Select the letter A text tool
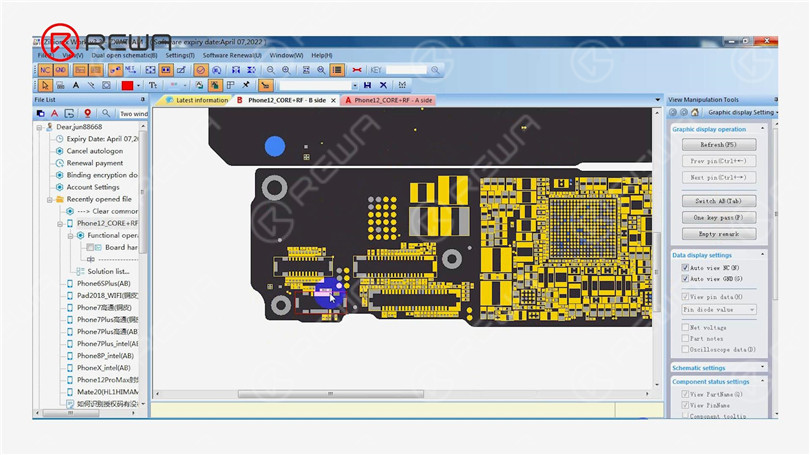This screenshot has width=810, height=455. click(x=76, y=85)
